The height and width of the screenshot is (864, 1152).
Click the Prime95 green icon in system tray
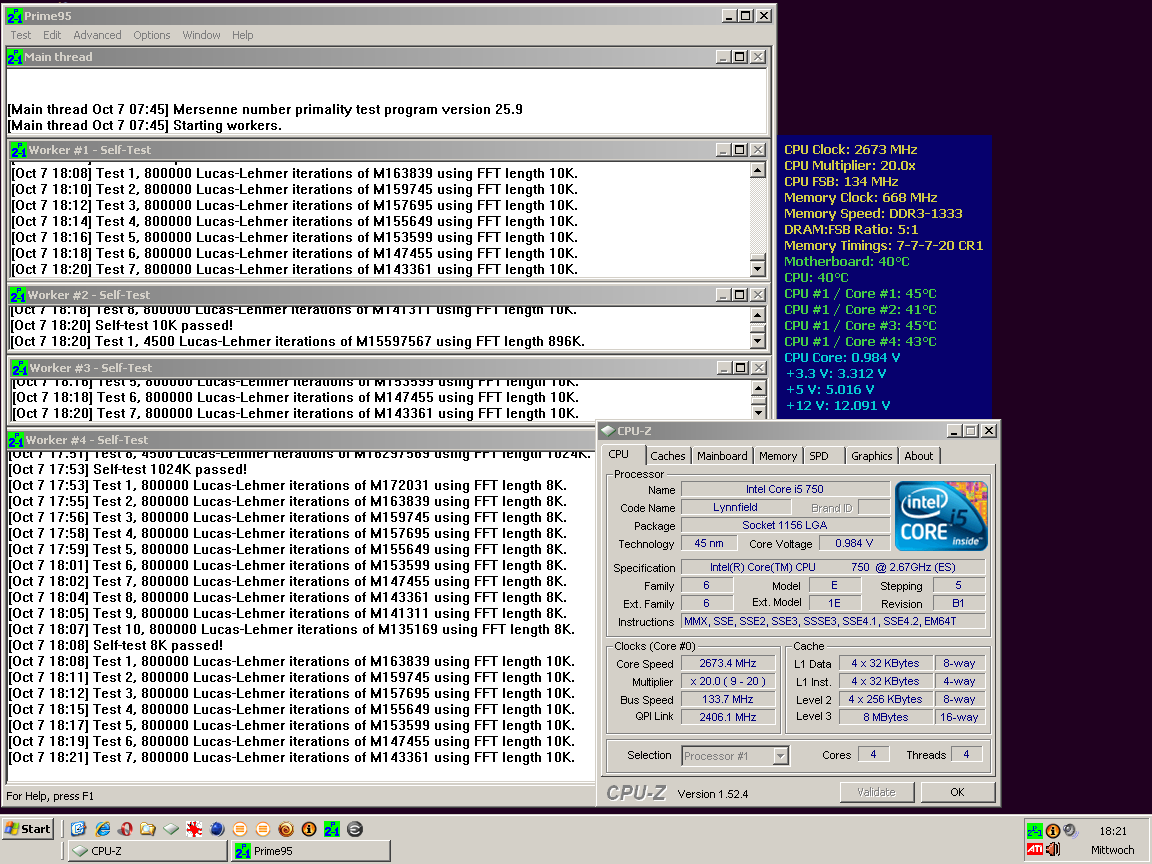(1034, 831)
